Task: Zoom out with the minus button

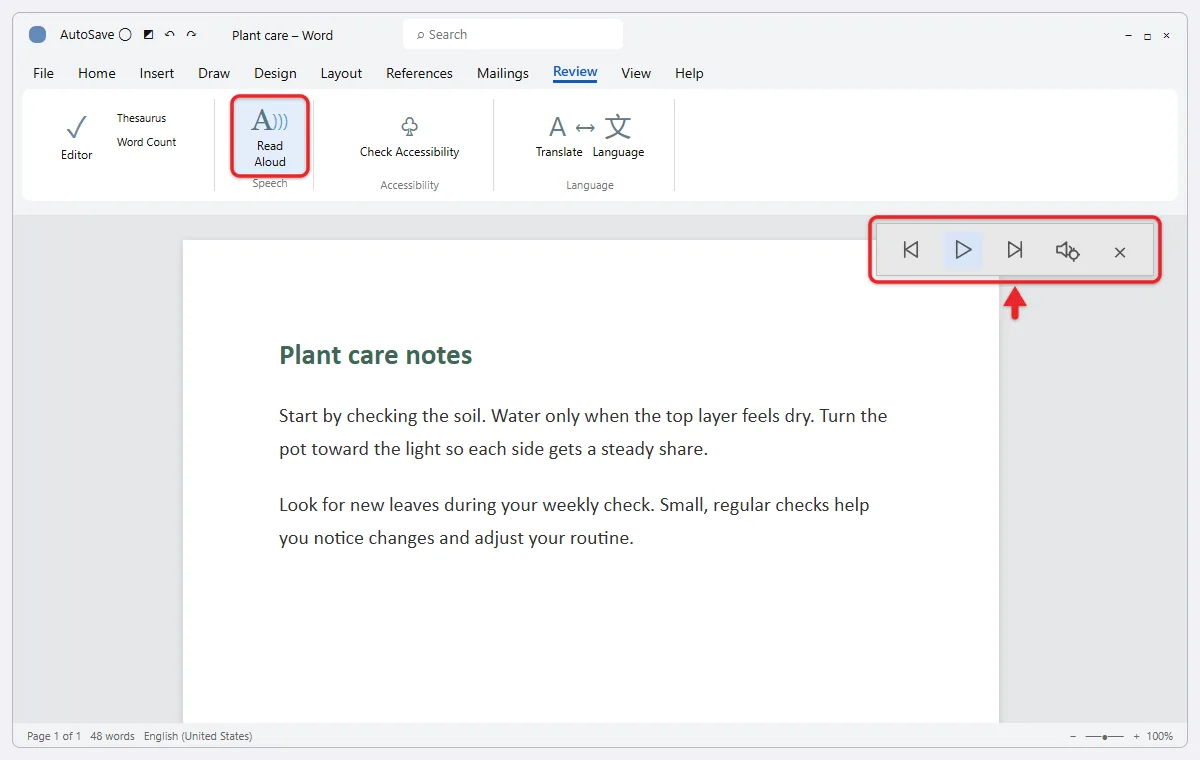Action: click(x=1073, y=736)
